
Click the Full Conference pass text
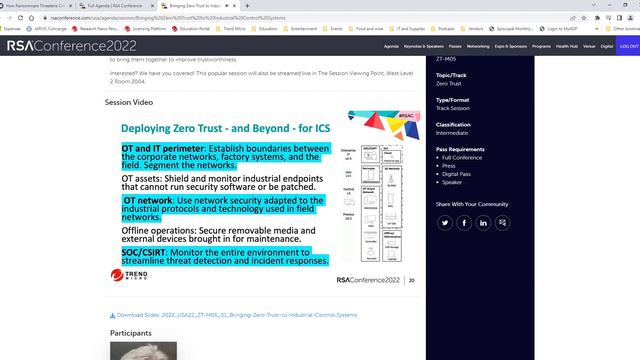coord(462,158)
